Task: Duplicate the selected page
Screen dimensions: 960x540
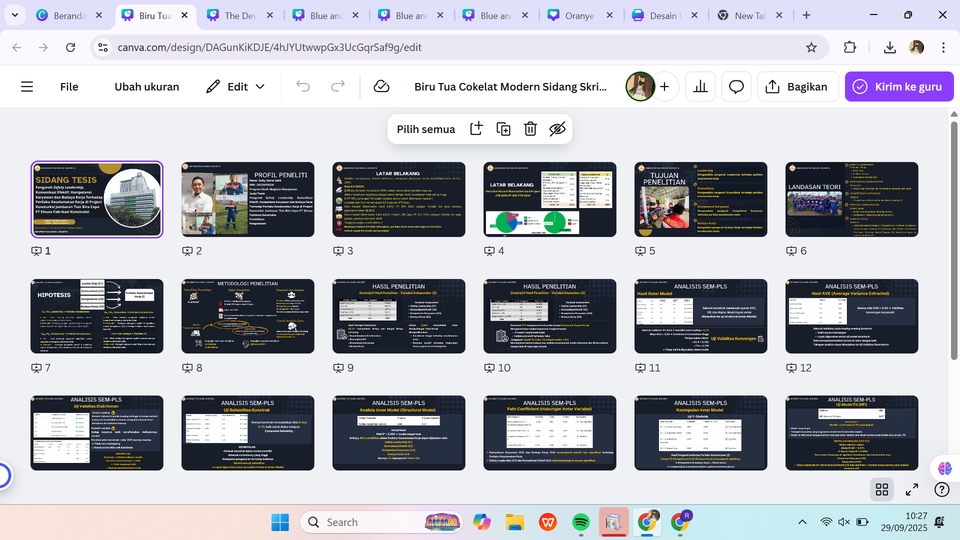Action: 503,129
